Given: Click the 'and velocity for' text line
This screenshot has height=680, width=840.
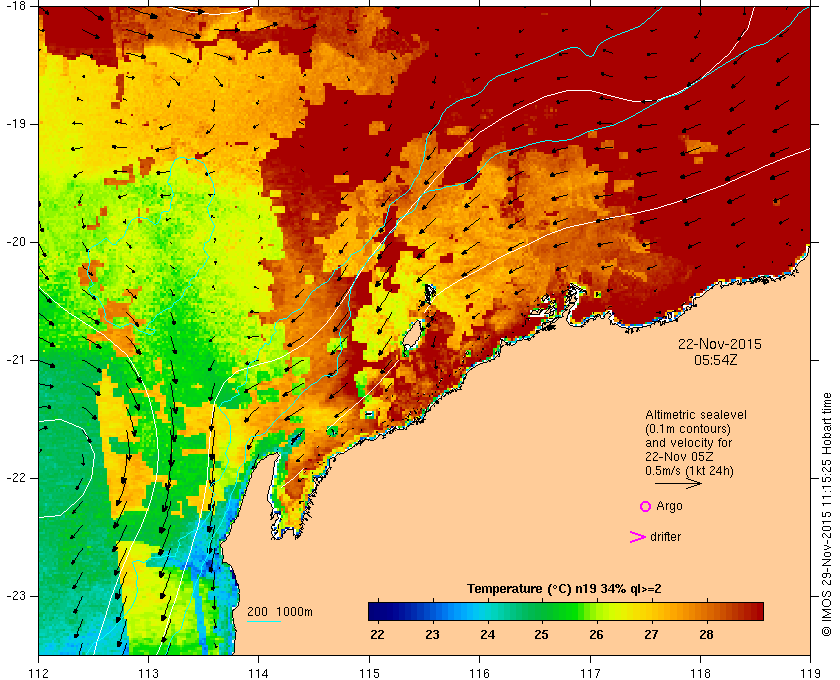Looking at the screenshot, I should (x=688, y=443).
